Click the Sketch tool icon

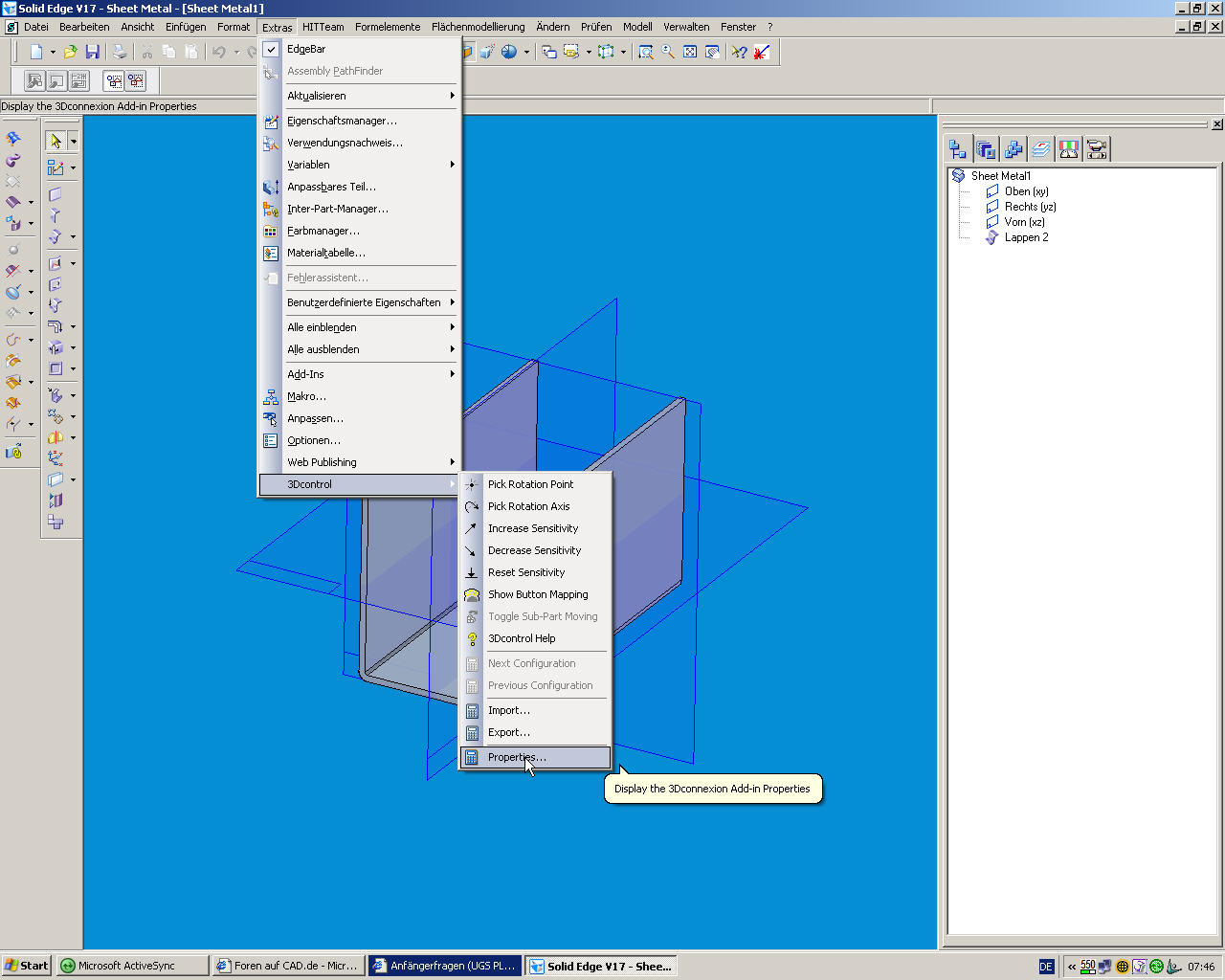click(x=56, y=167)
